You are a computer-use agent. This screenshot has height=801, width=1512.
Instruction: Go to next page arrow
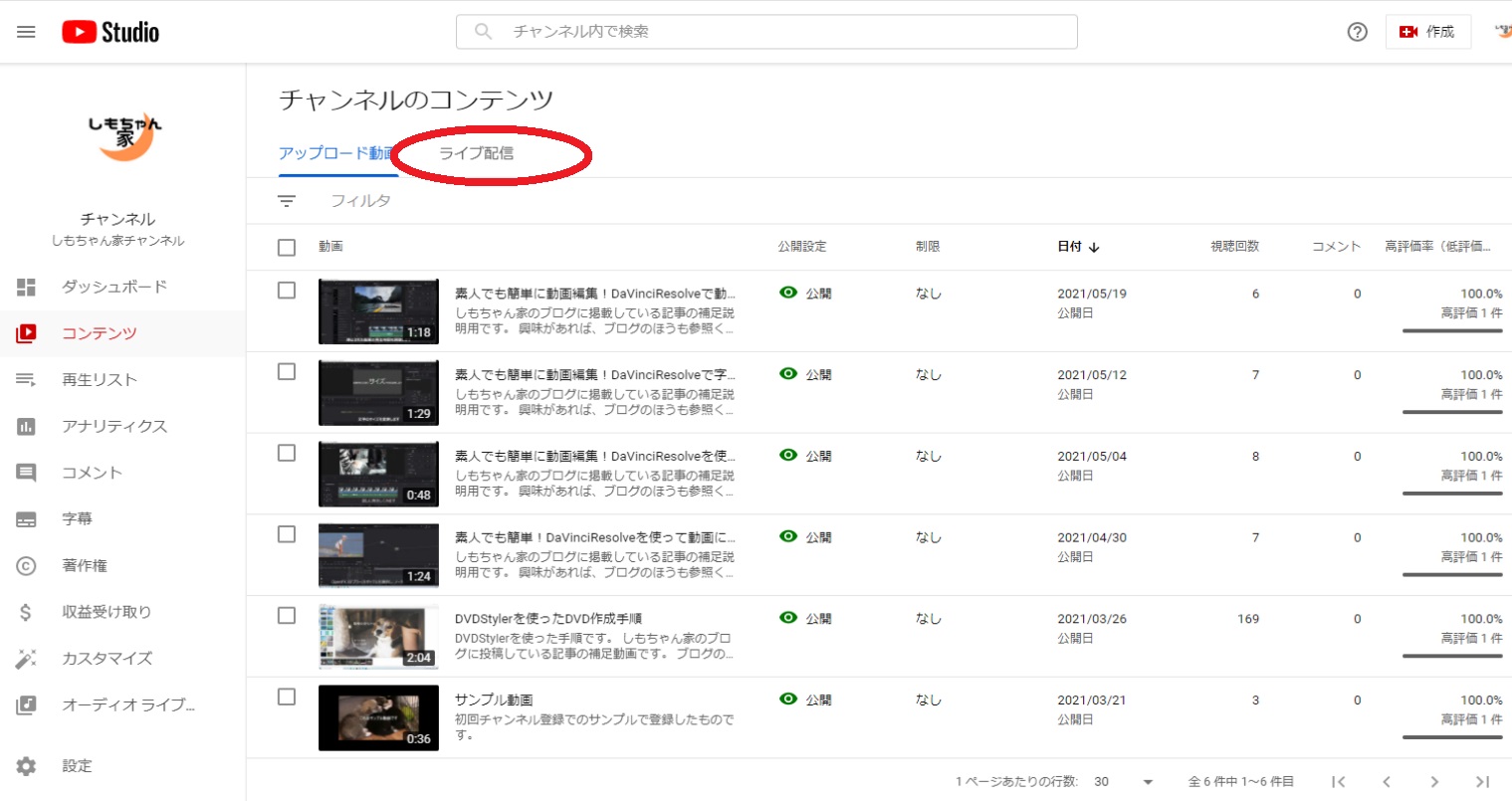[1434, 781]
